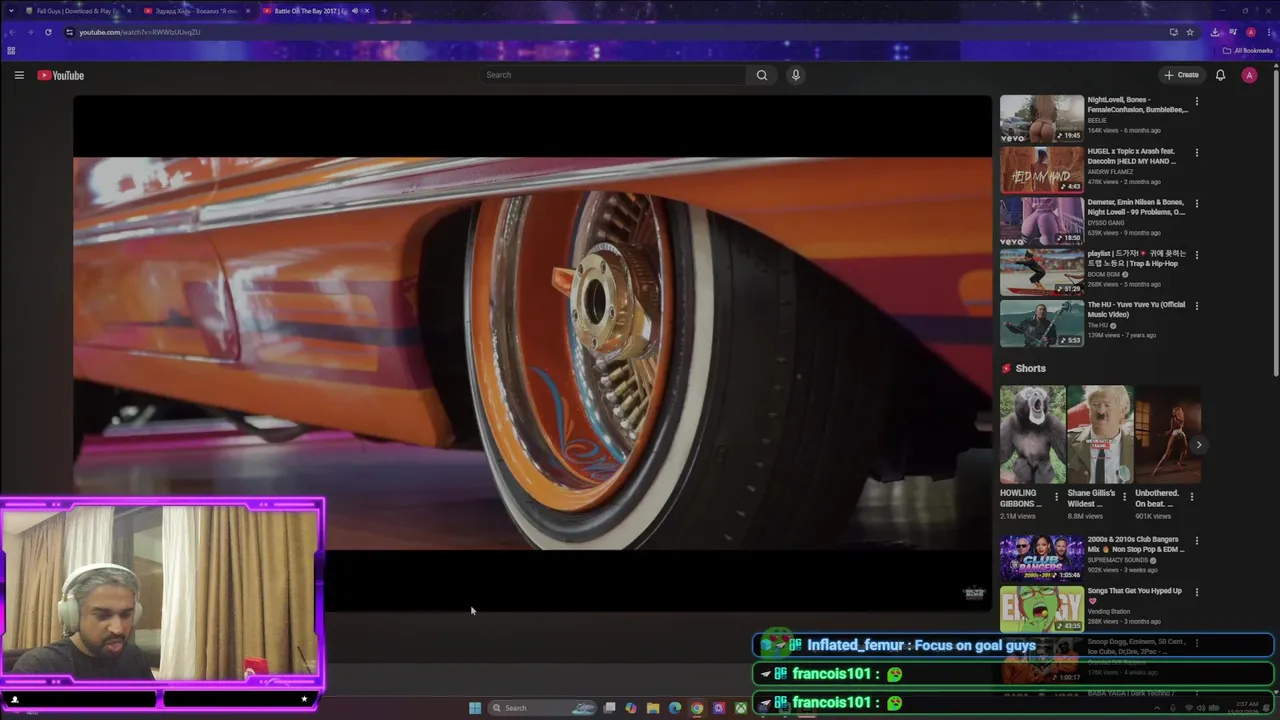Image resolution: width=1280 pixels, height=720 pixels.
Task: Open NightLovell, Bones FemaleConfusion video thumbnail
Action: pos(1042,118)
